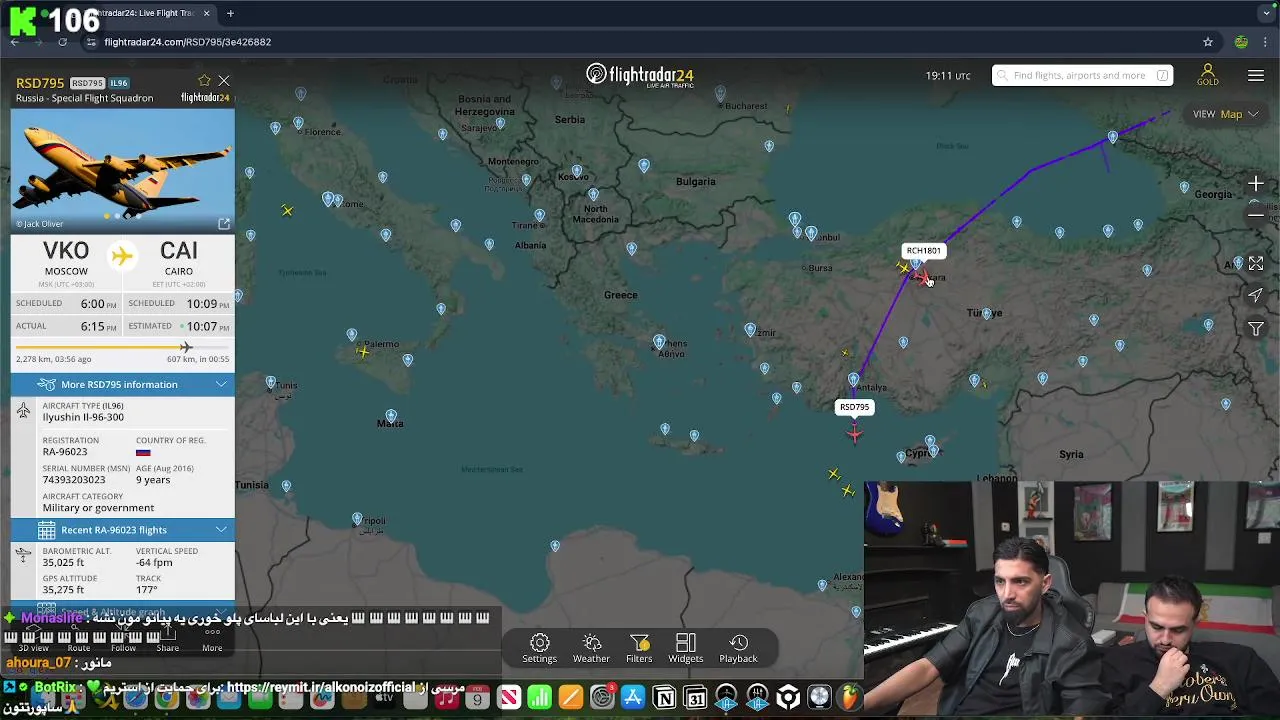
Task: Go back in the browser
Action: pos(14,42)
